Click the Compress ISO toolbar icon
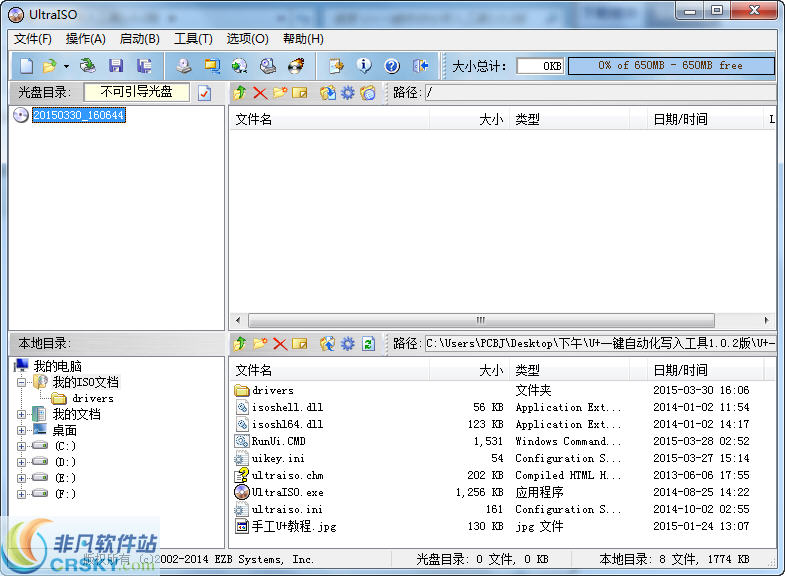This screenshot has height=576, width=785. (240, 66)
